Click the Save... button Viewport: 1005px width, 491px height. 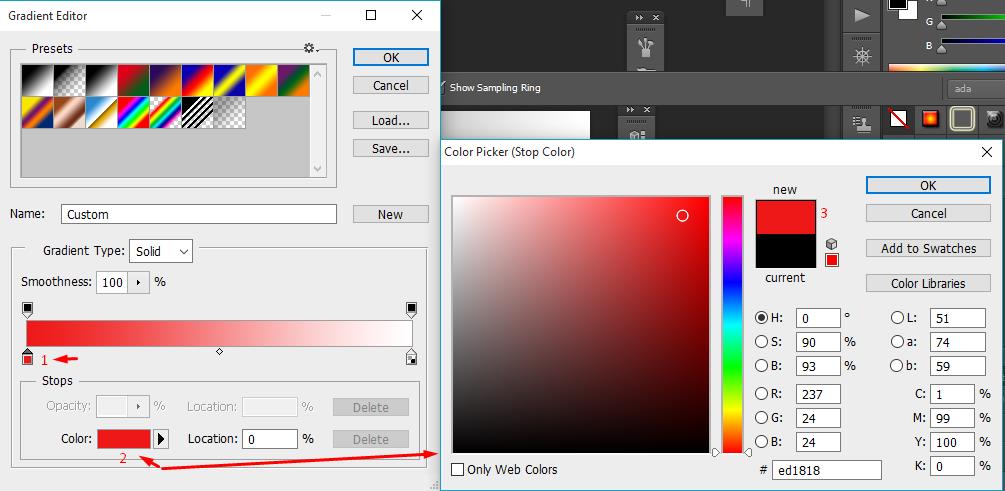pos(391,149)
